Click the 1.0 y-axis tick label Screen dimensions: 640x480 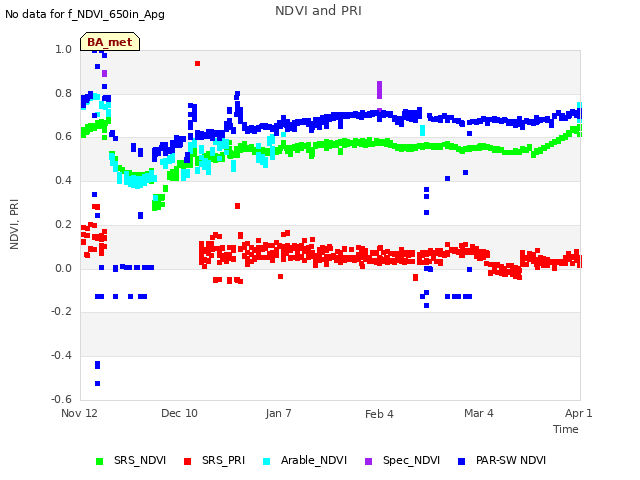click(63, 49)
